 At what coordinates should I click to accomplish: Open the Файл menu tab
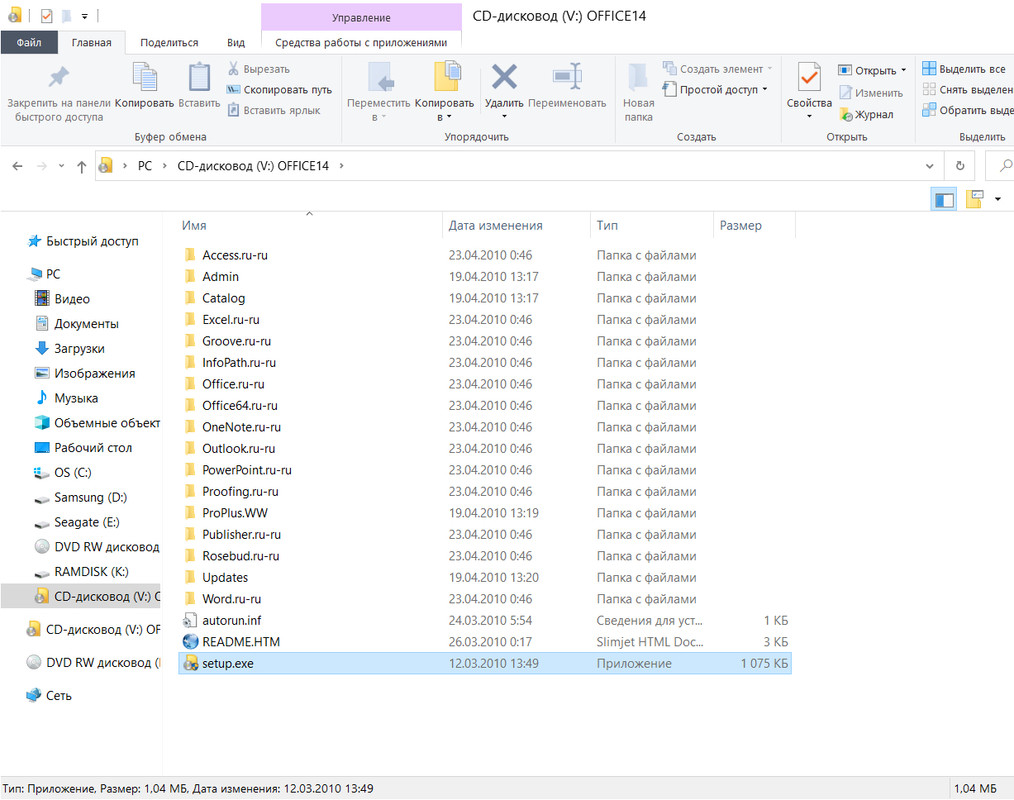tap(29, 43)
